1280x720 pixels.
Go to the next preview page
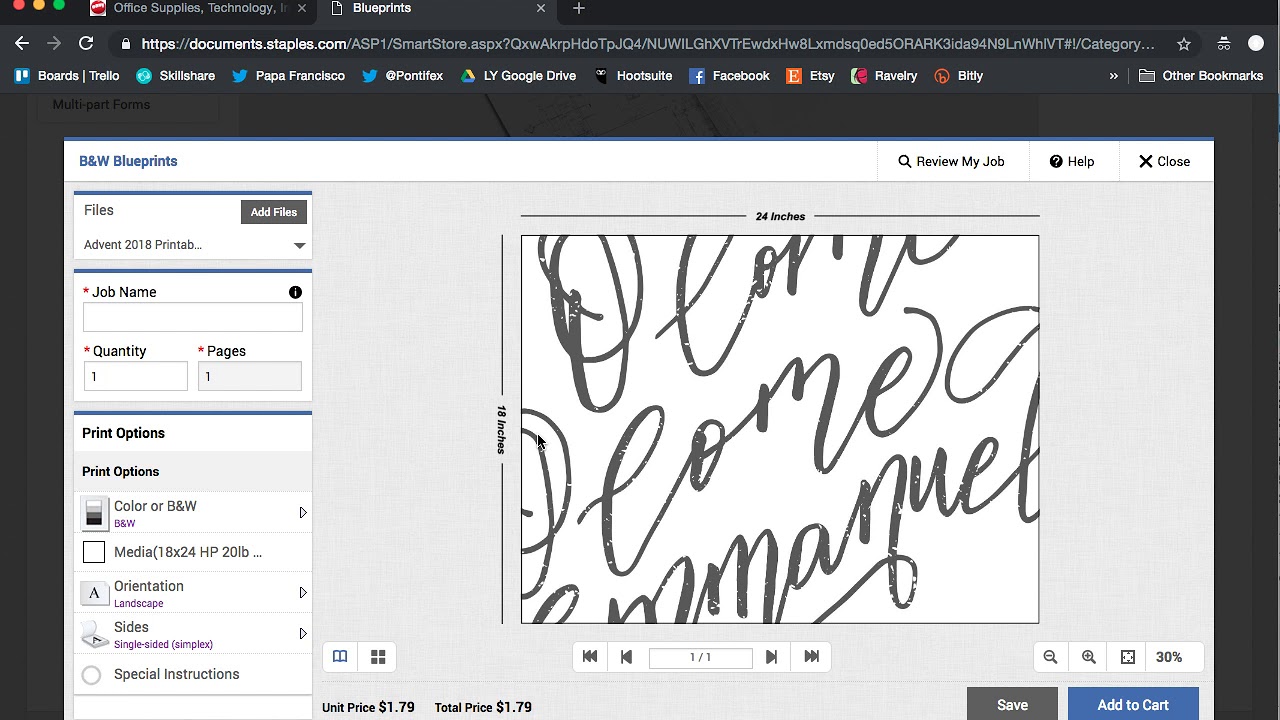pyautogui.click(x=771, y=657)
